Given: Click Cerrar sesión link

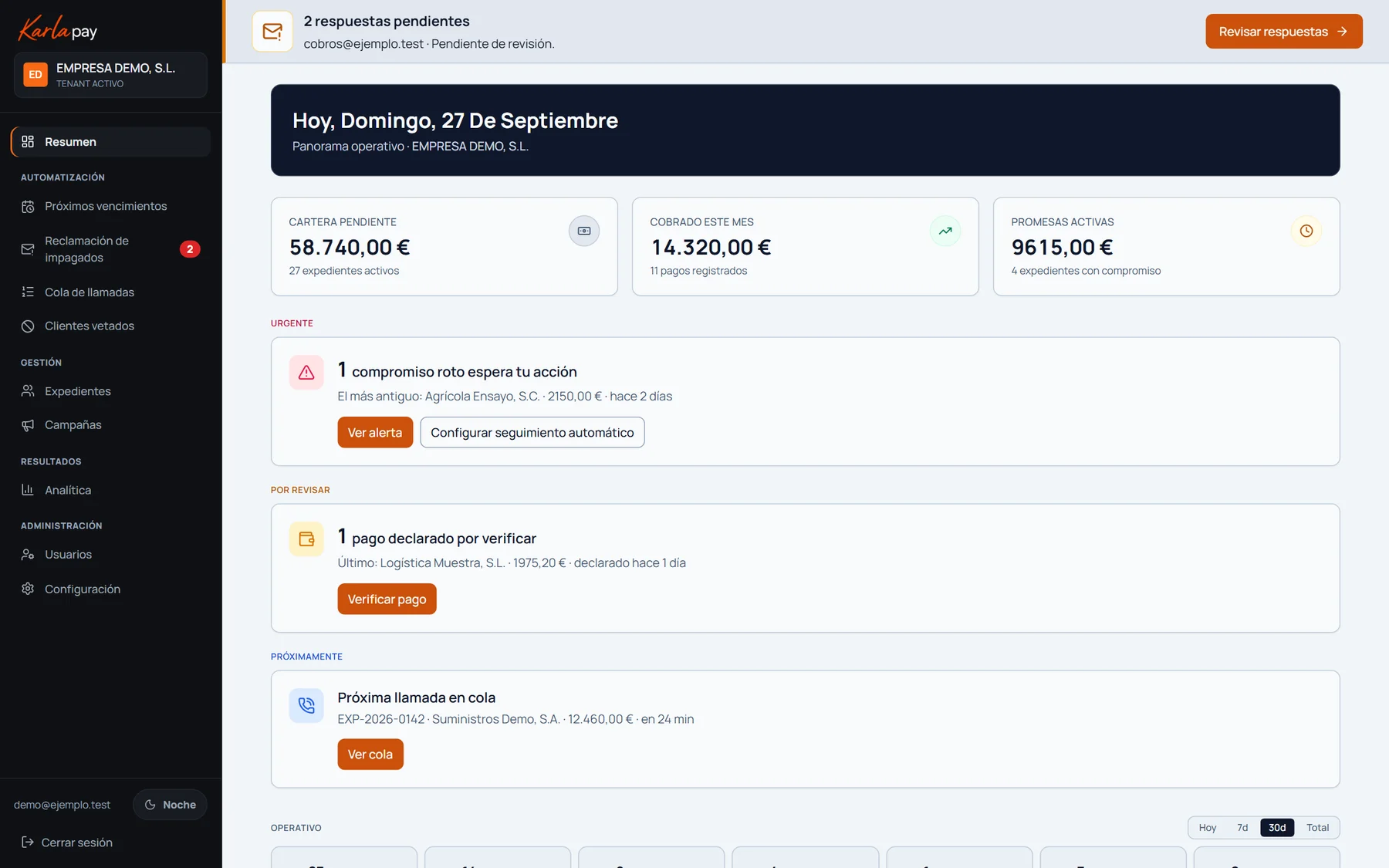Looking at the screenshot, I should [67, 843].
